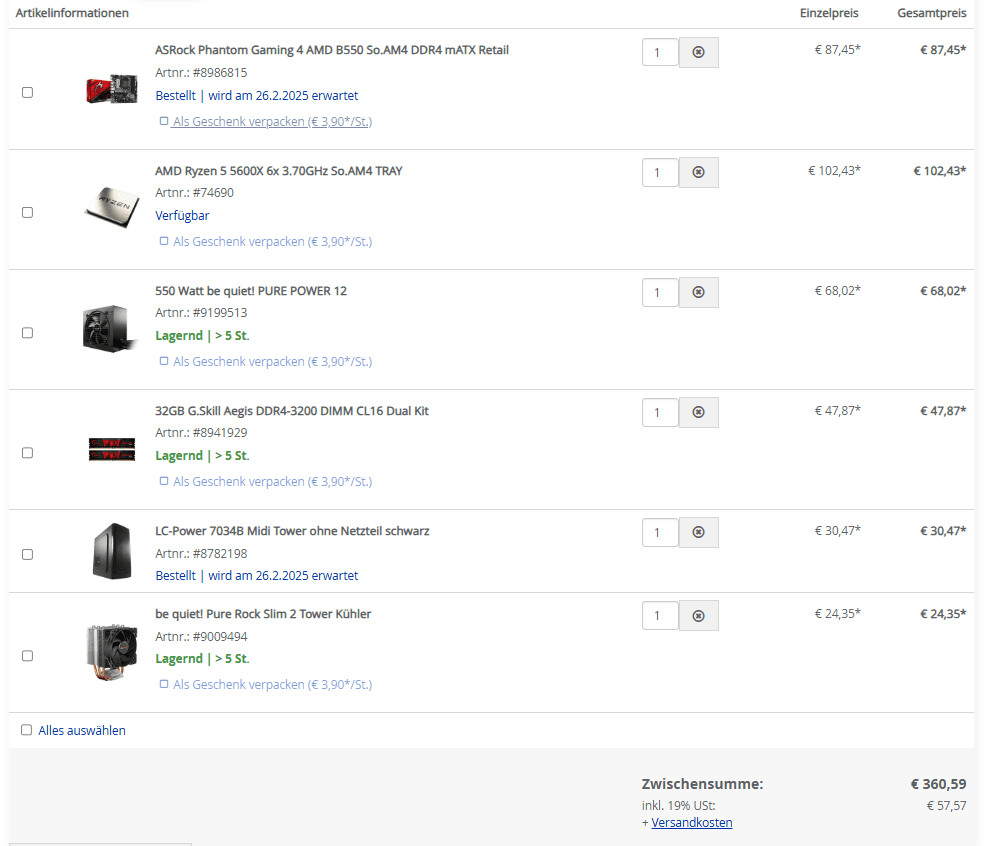Tick the 32GB G.Skill Aegis row checkbox
This screenshot has height=846, width=985.
28,453
